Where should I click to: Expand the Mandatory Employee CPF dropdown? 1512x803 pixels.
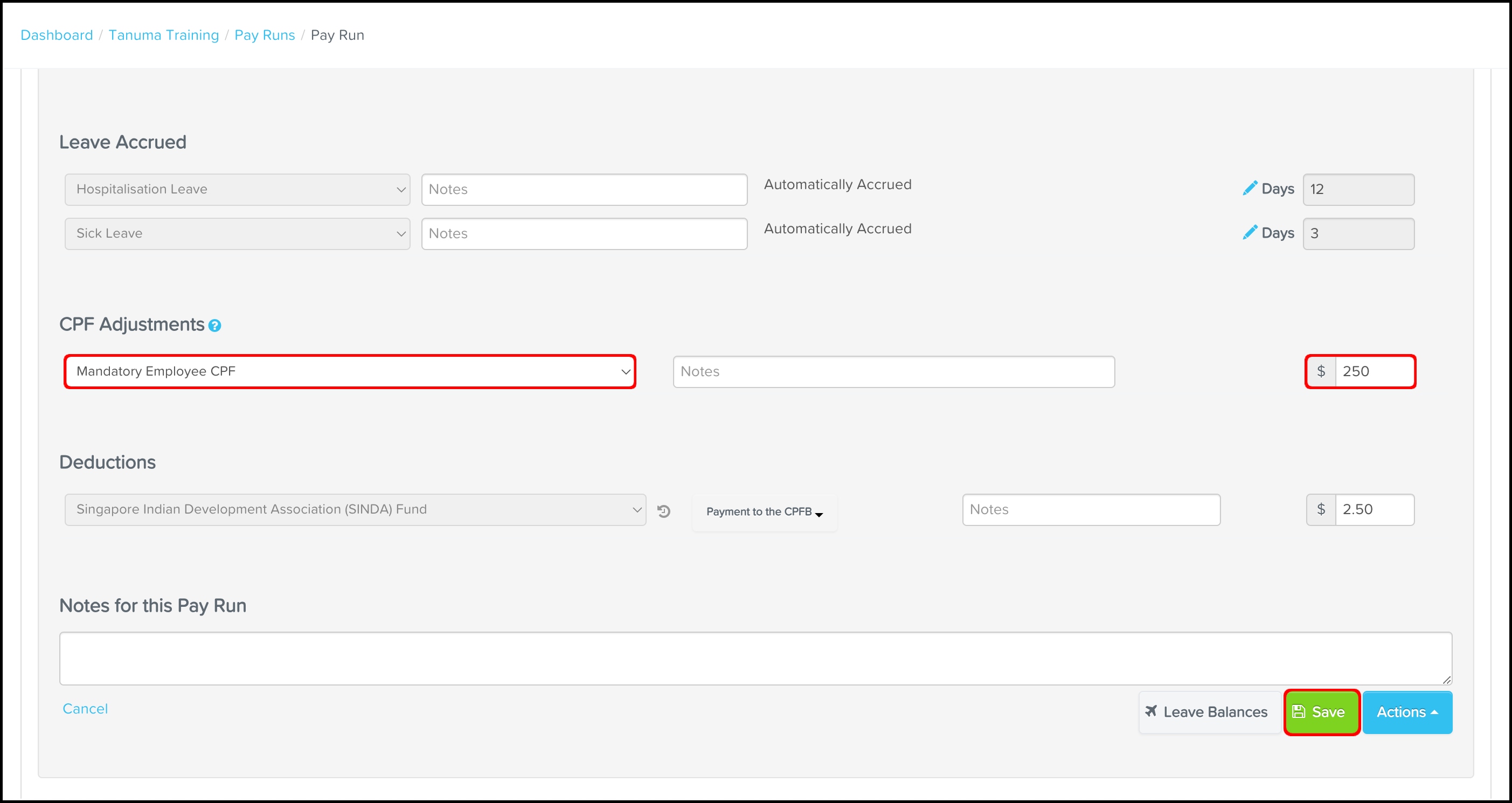[x=350, y=371]
